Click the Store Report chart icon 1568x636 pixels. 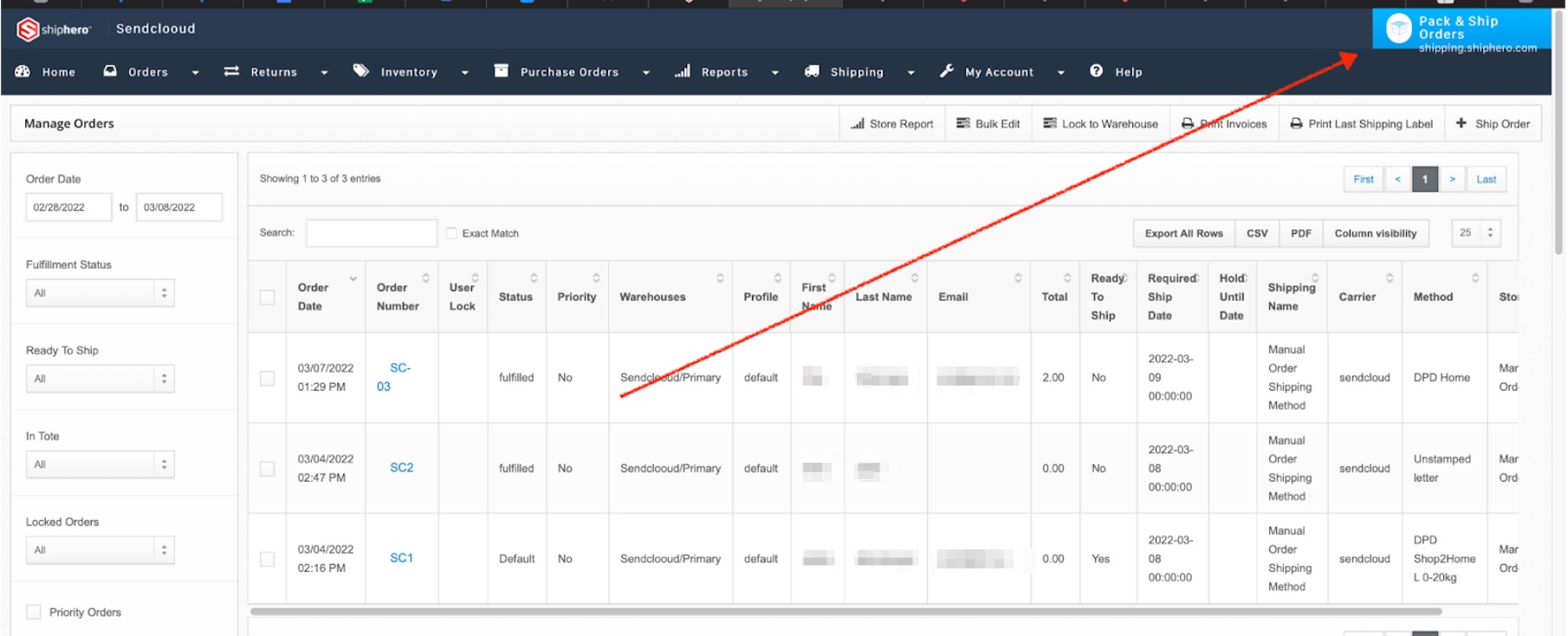858,124
